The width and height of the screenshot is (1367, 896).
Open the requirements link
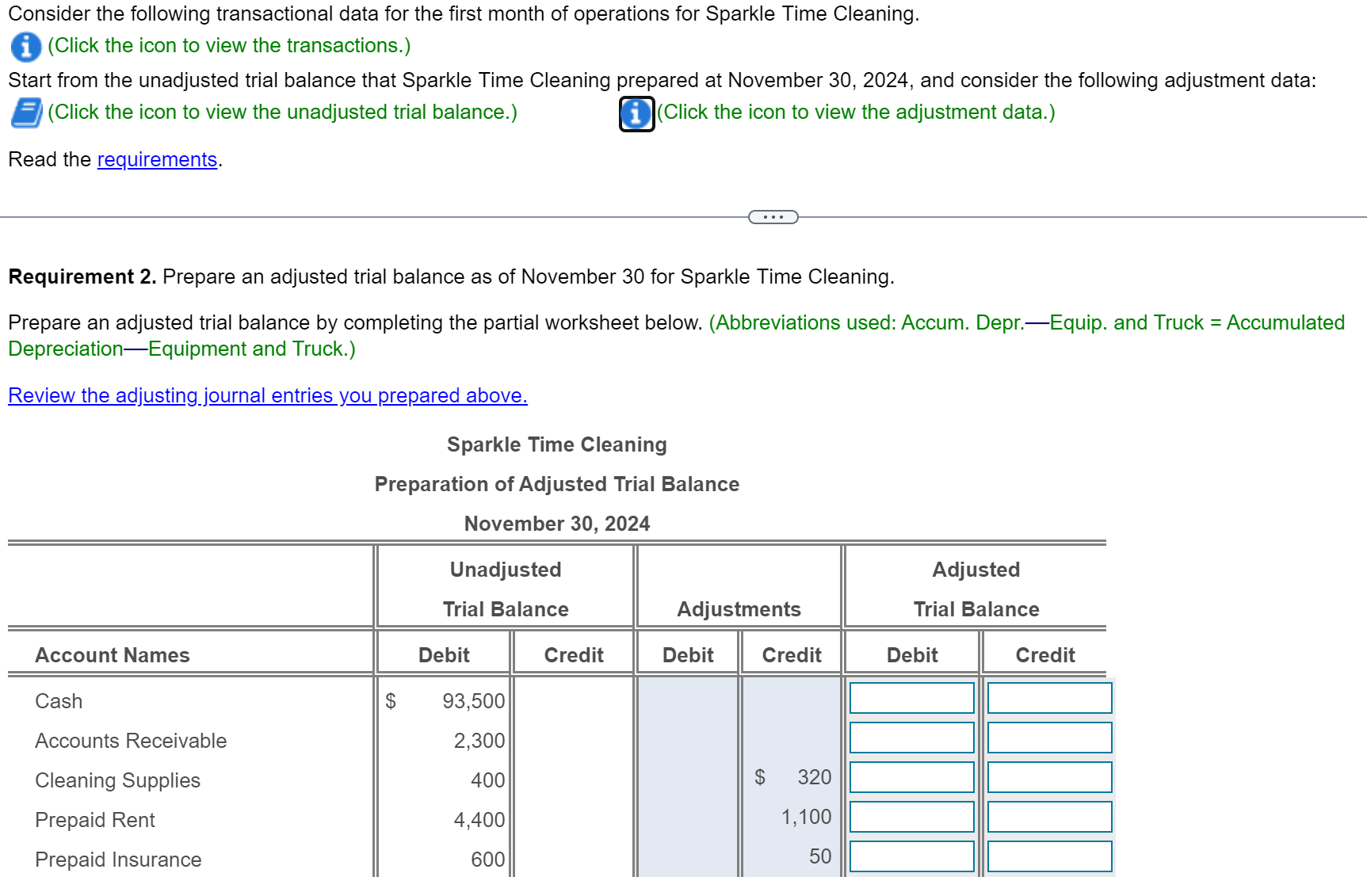[x=157, y=159]
